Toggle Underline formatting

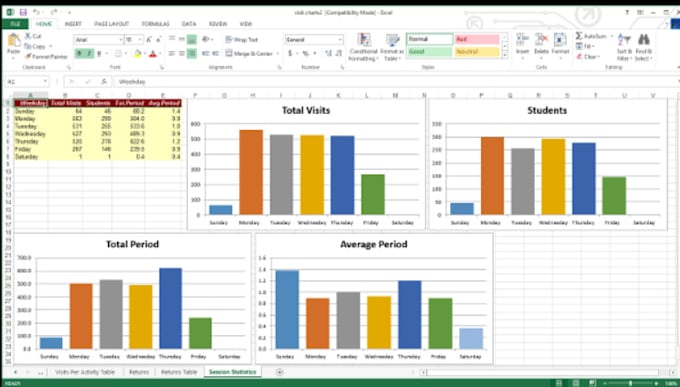point(99,54)
